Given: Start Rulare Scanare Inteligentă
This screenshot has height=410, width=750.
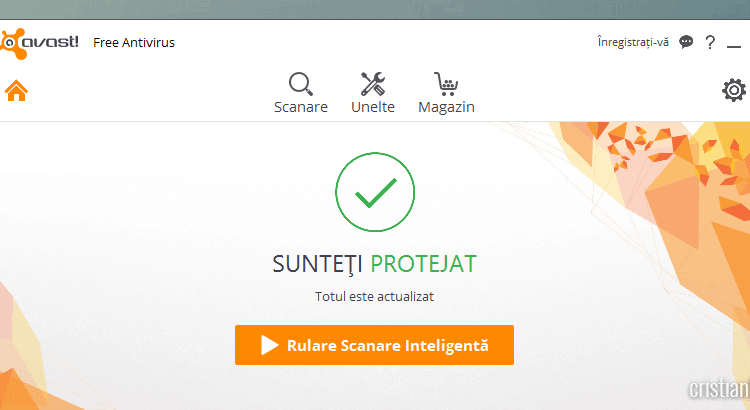Looking at the screenshot, I should click(x=387, y=345).
